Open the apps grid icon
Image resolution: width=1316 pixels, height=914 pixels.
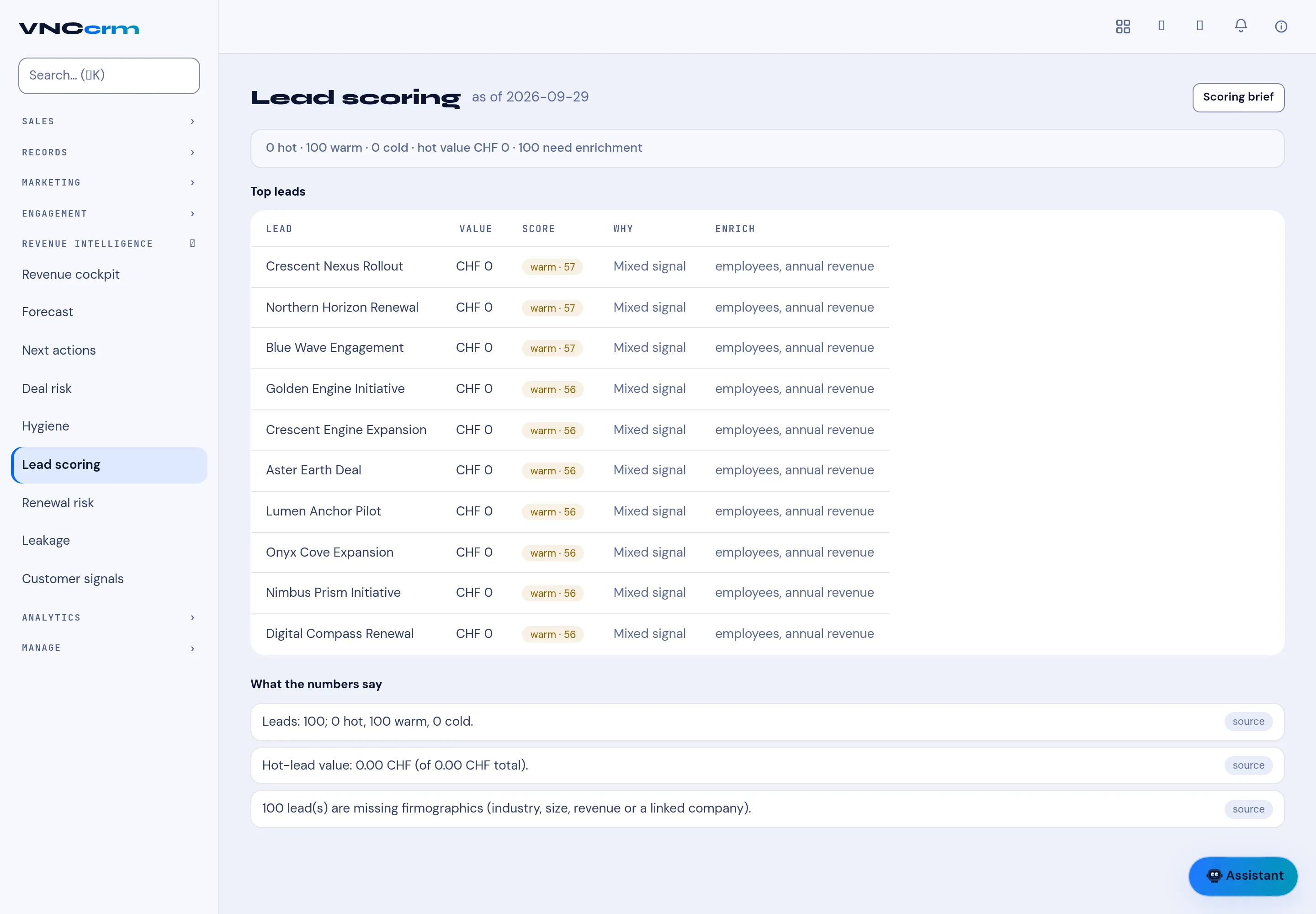pyautogui.click(x=1122, y=27)
